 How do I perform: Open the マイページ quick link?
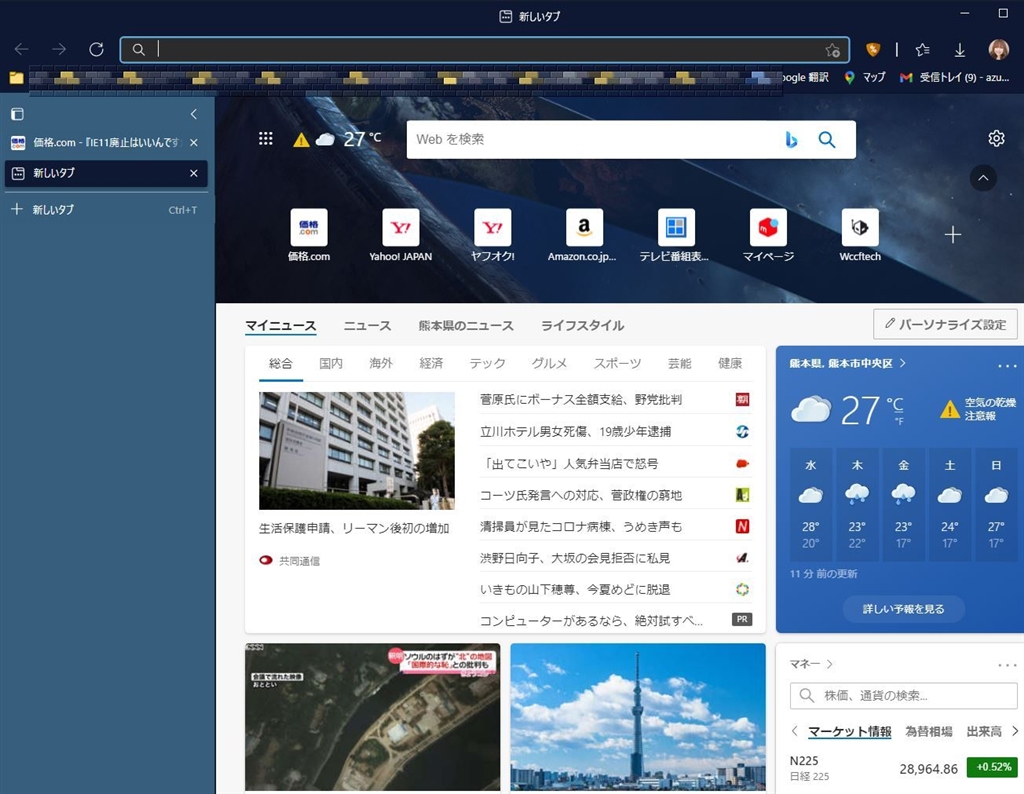[x=768, y=236]
